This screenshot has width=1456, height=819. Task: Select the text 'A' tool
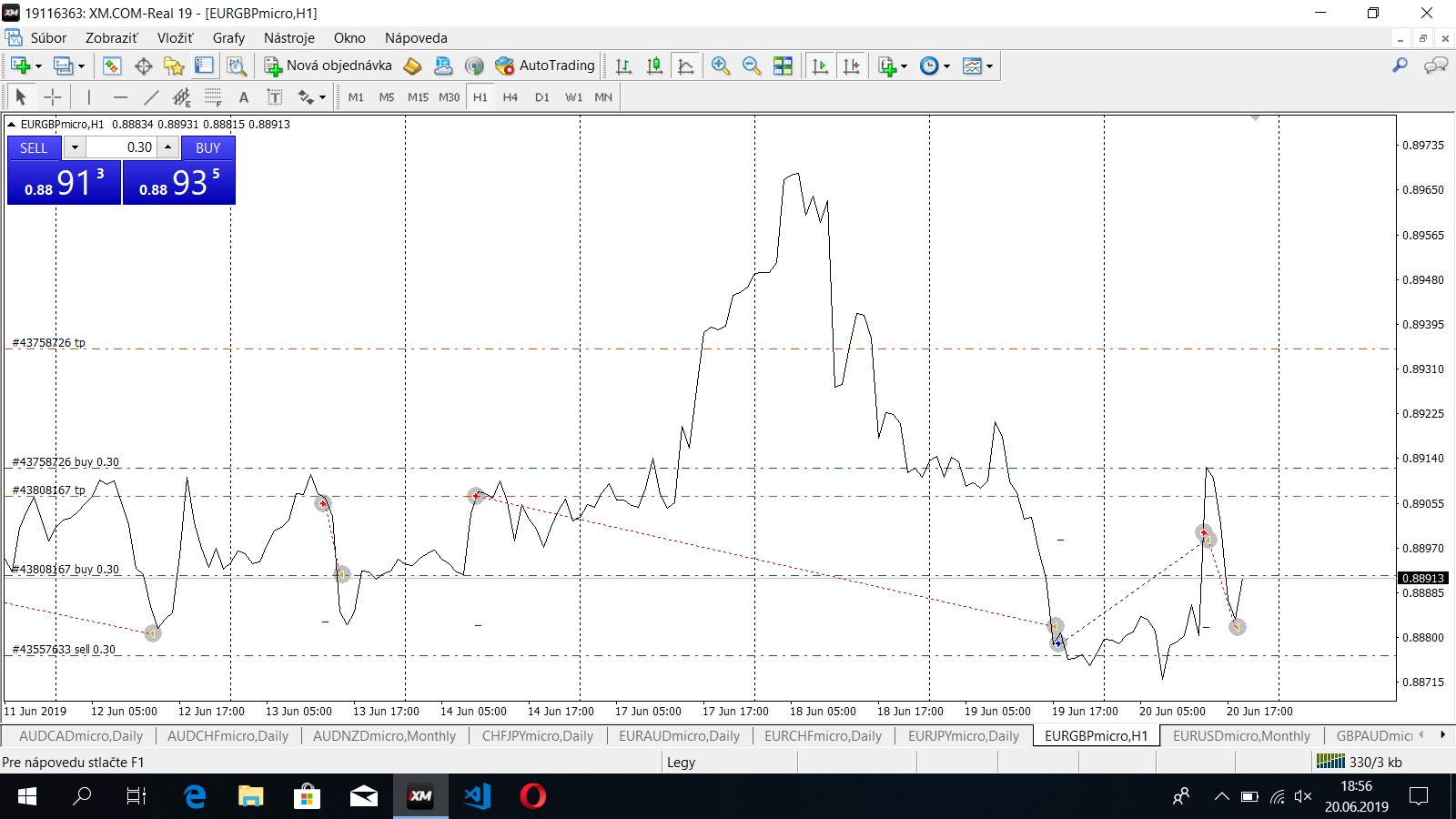click(x=243, y=96)
